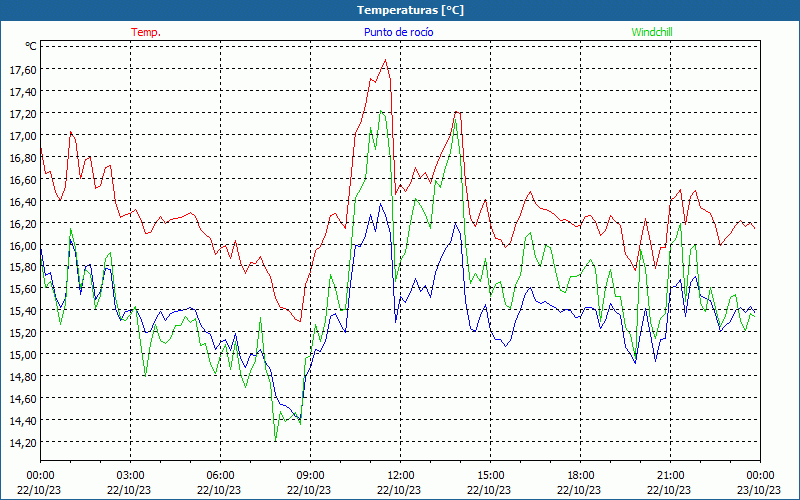The width and height of the screenshot is (800, 500).
Task: Click the 15,80 y-axis value
Action: point(23,267)
